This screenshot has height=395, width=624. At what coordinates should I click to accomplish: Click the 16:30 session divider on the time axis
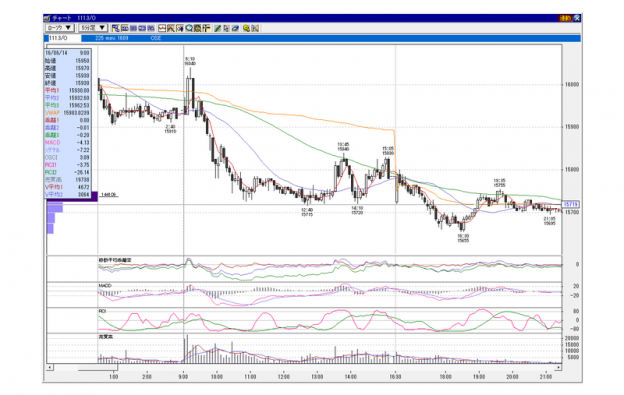coord(395,376)
